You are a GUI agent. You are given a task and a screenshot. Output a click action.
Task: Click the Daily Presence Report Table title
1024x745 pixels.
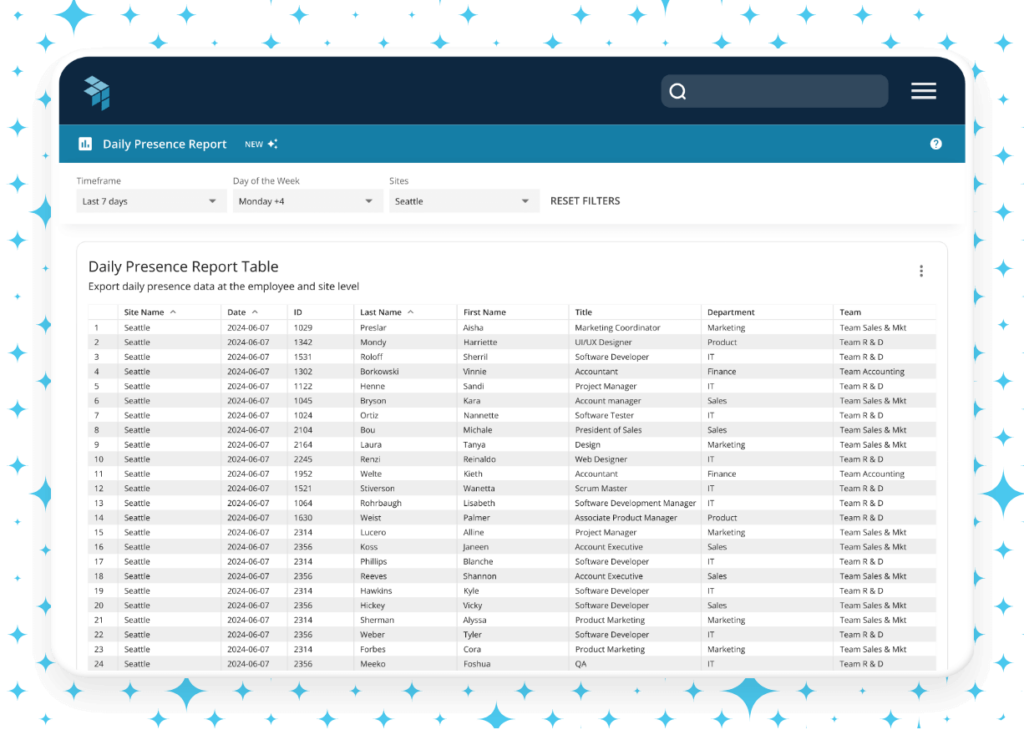(x=183, y=266)
